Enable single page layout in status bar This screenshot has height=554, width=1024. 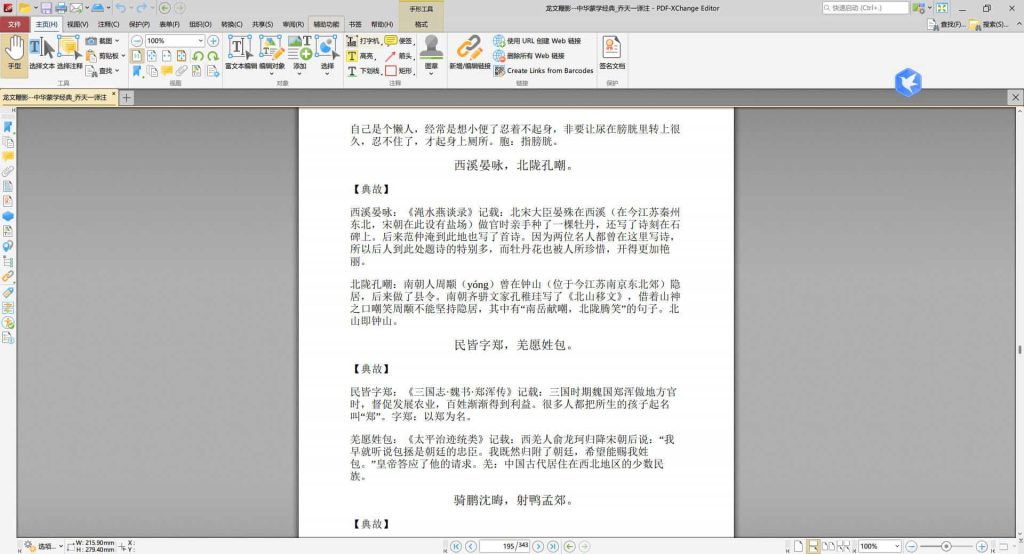pyautogui.click(x=798, y=546)
